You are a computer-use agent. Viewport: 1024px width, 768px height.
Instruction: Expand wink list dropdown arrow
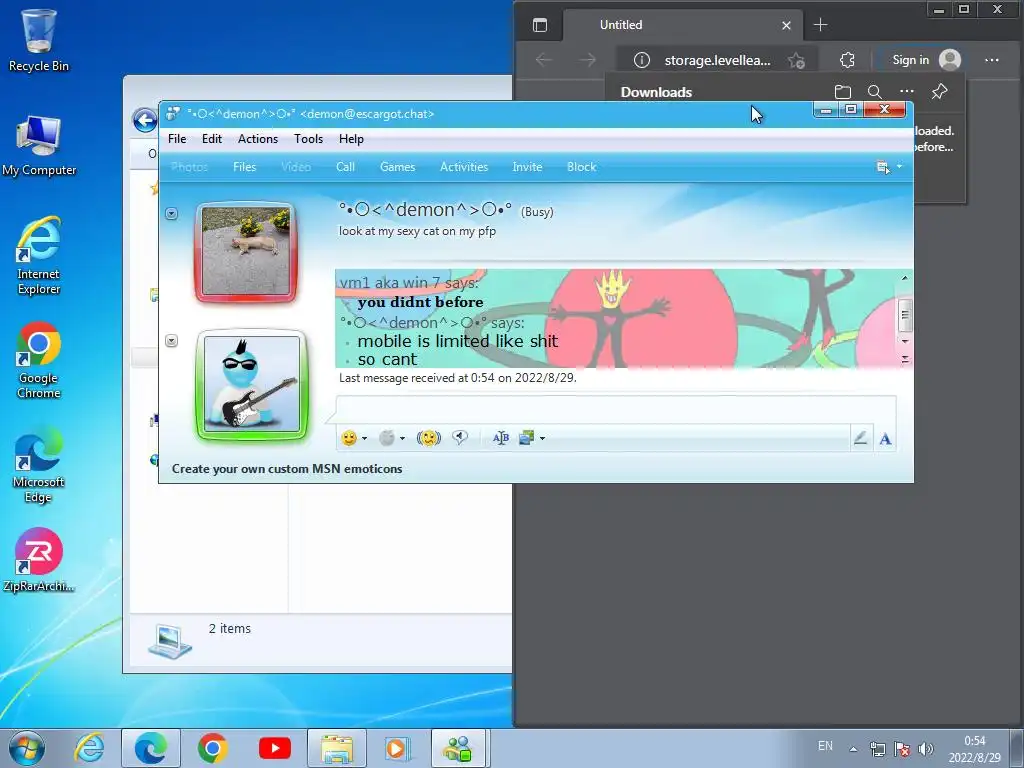tap(402, 439)
